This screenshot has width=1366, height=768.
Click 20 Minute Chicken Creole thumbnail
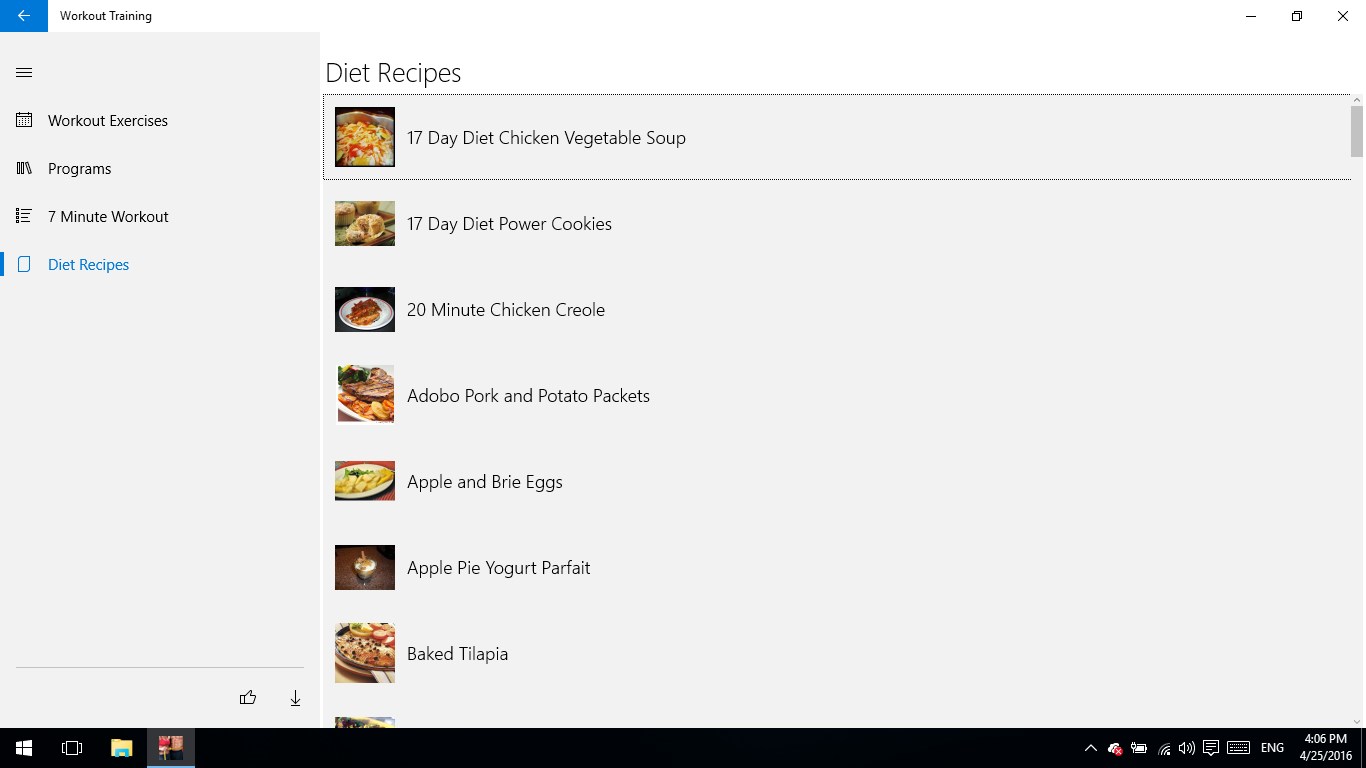365,310
